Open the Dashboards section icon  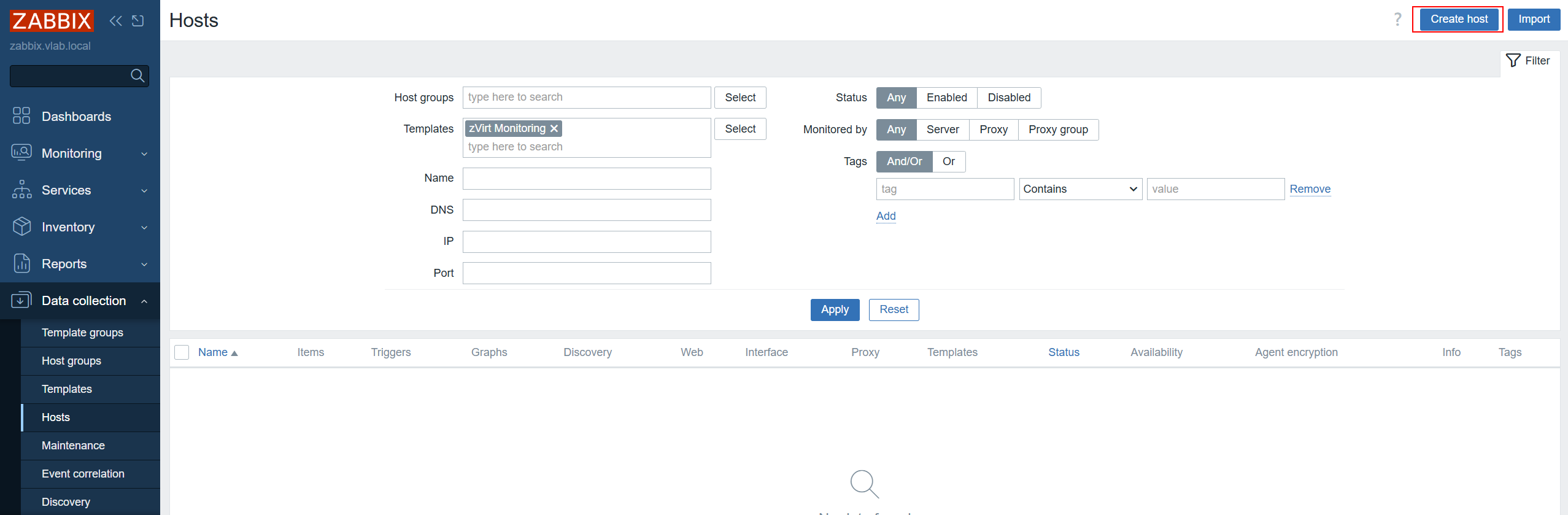click(x=21, y=116)
